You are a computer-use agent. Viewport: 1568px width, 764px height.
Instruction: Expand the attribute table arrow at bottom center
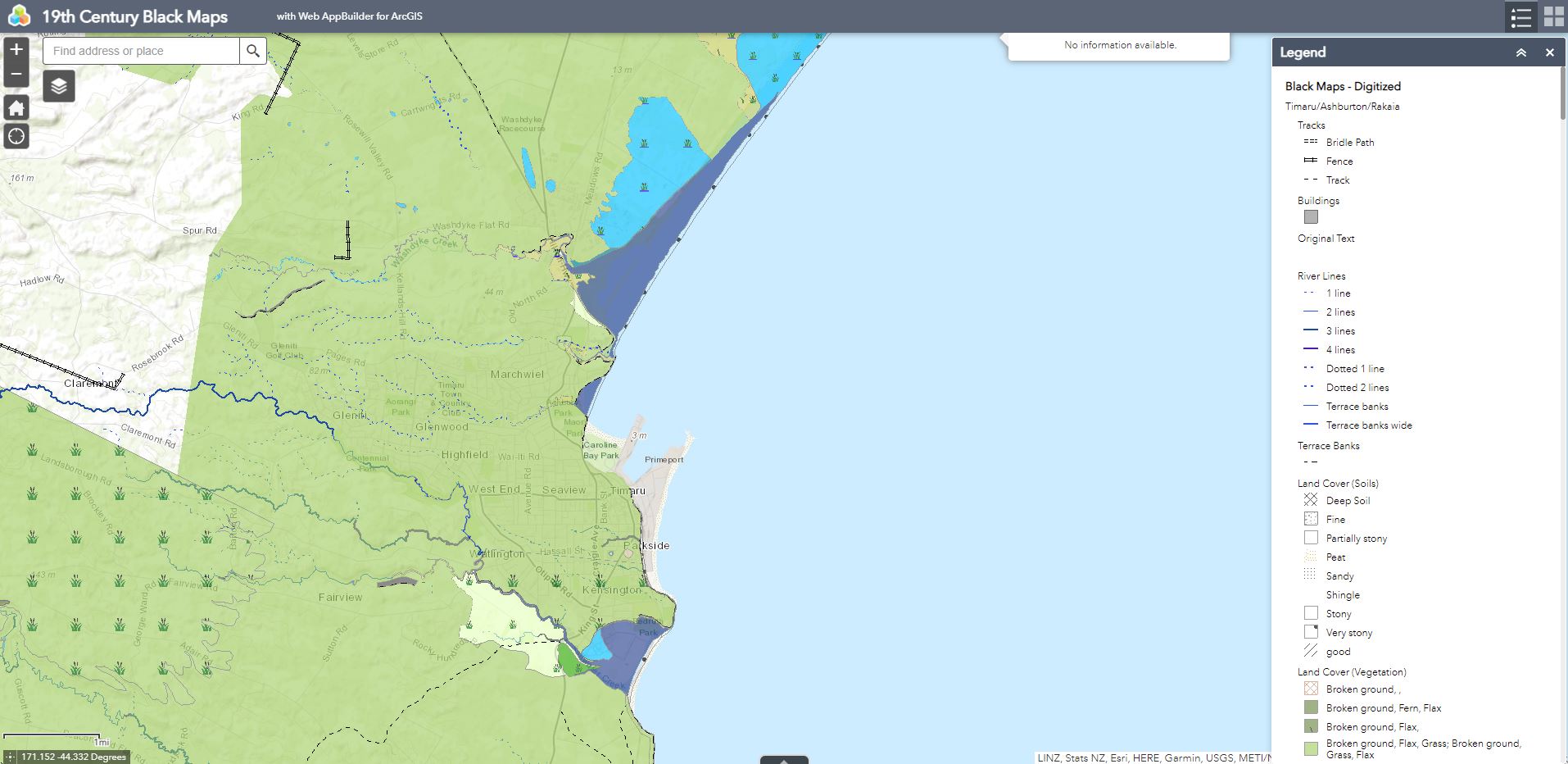coord(785,761)
